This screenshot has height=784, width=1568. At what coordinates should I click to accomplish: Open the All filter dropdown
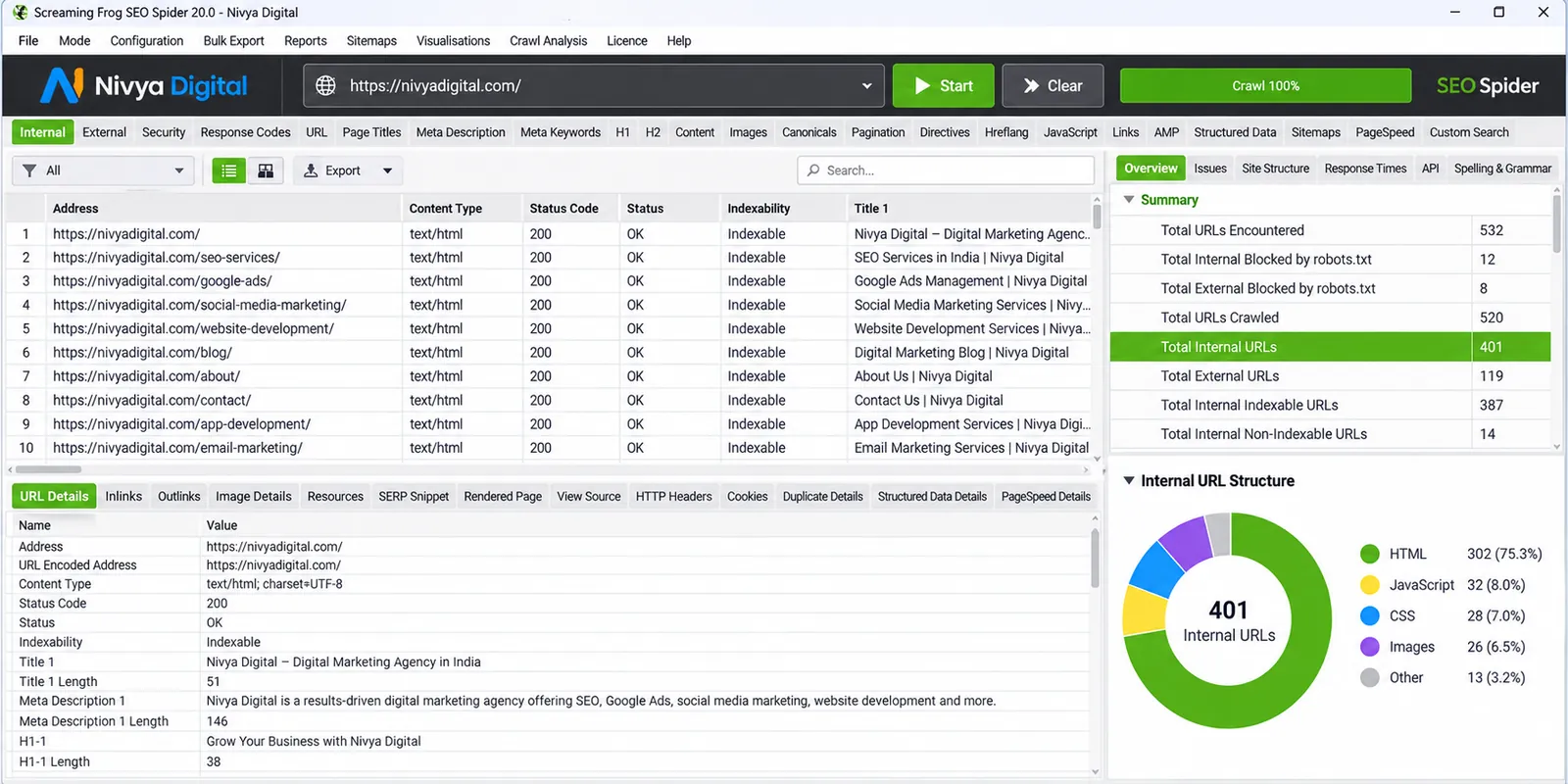(103, 171)
